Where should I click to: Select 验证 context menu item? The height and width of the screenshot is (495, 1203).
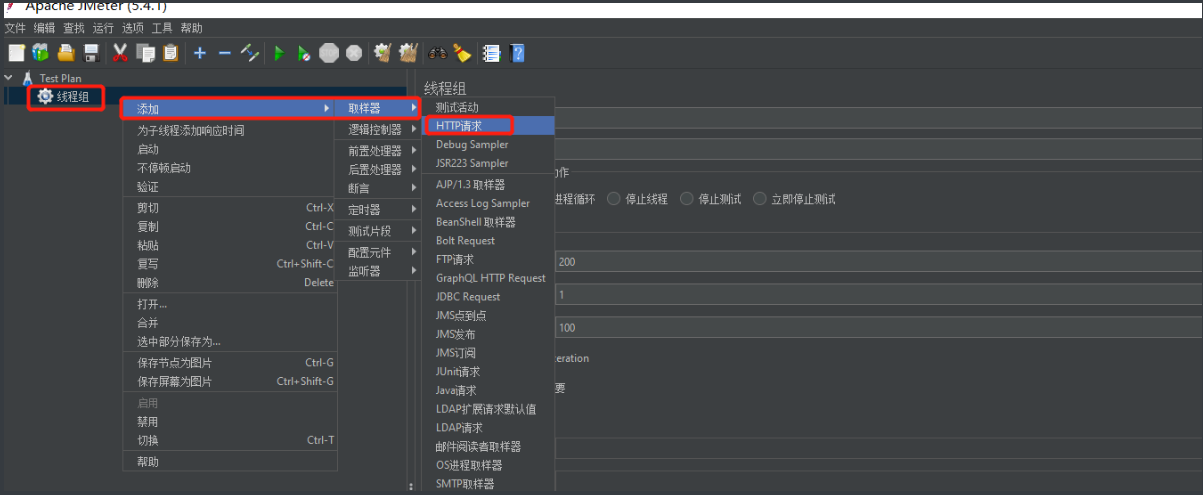(x=229, y=187)
